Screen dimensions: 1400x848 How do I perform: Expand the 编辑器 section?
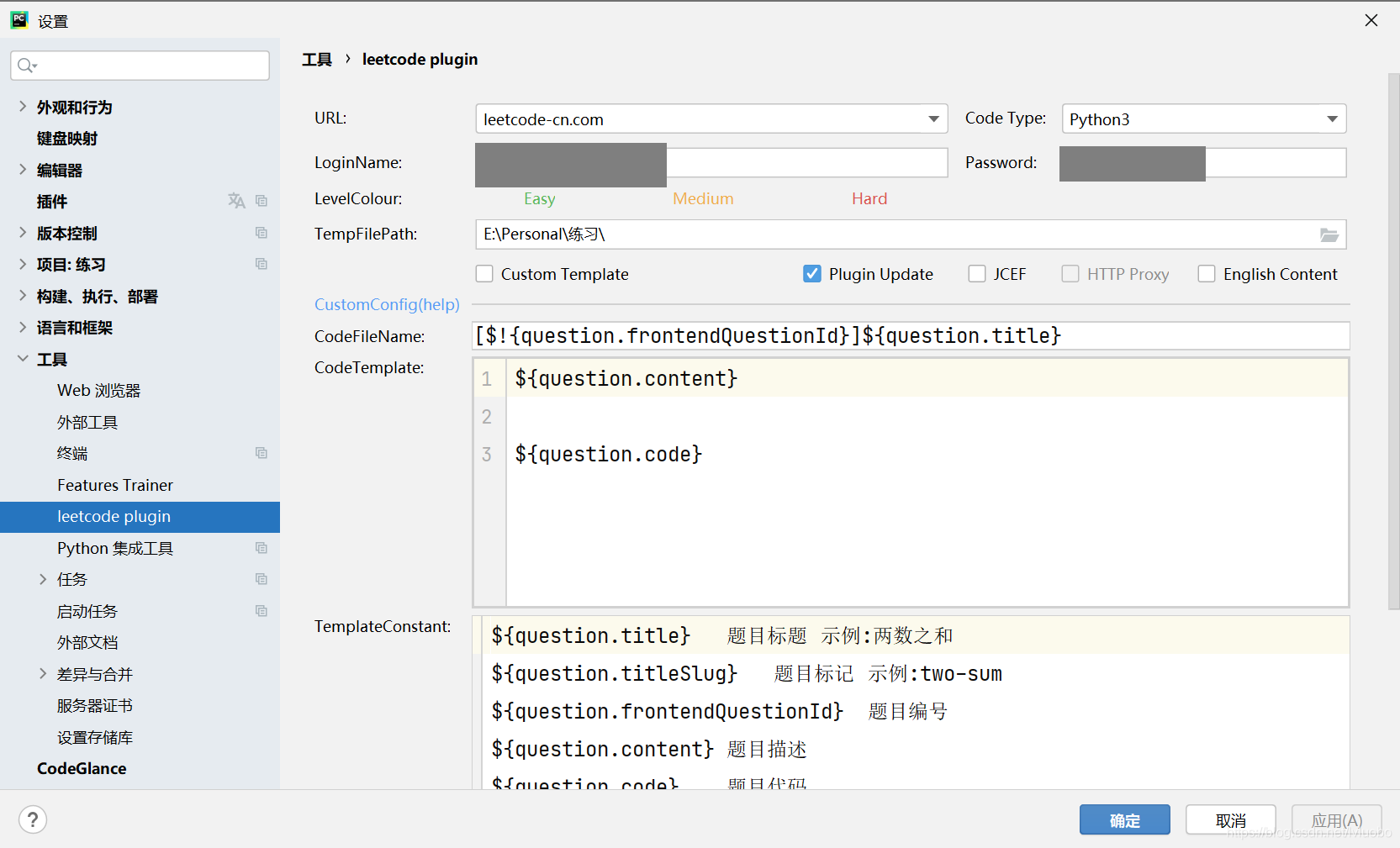click(23, 170)
